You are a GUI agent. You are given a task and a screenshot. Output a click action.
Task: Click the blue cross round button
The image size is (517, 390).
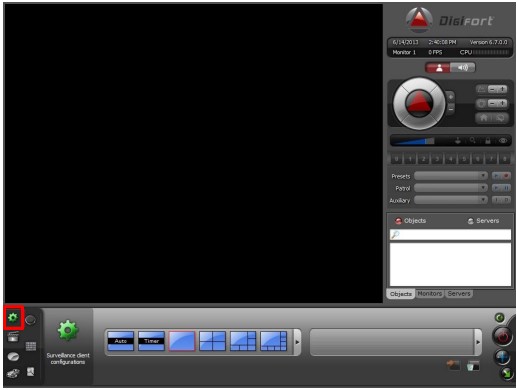502,357
